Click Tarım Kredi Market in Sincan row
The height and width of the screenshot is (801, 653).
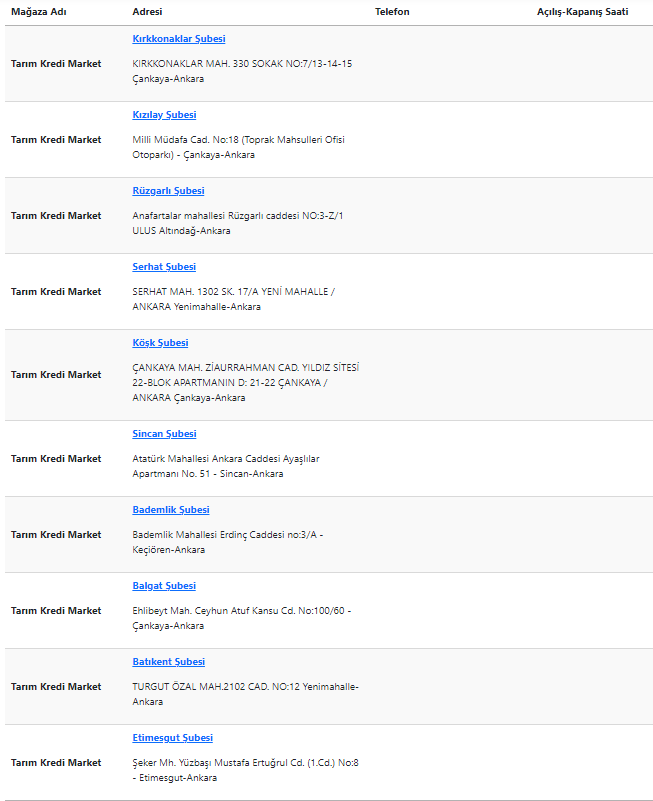pos(56,459)
